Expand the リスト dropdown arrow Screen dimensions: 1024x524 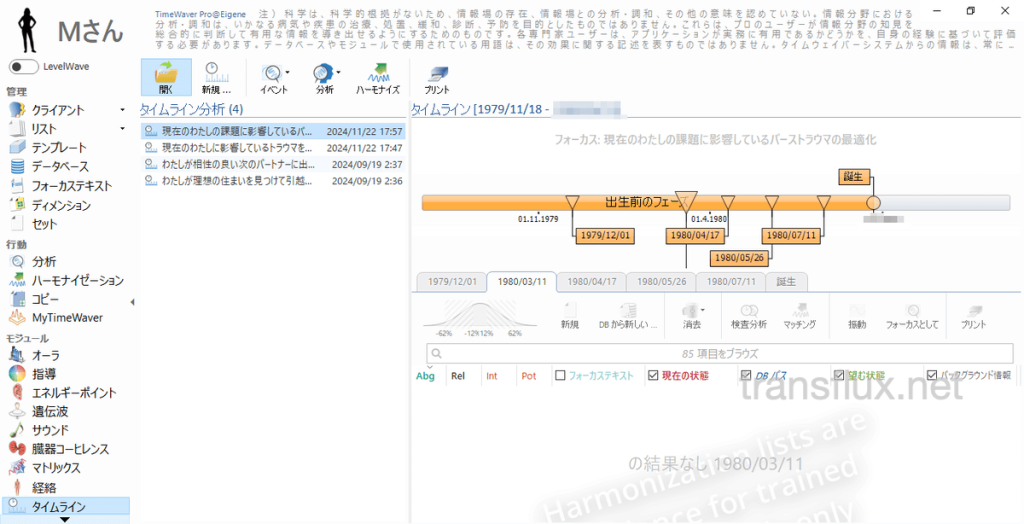coord(122,129)
